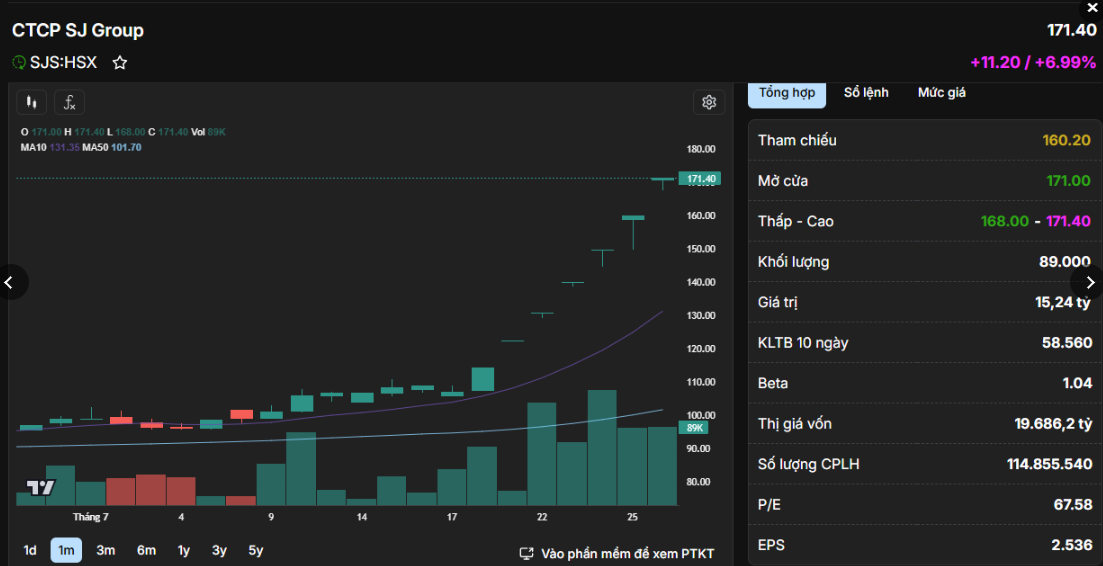Click monitor icon next to PTKT link
This screenshot has width=1103, height=566.
526,553
